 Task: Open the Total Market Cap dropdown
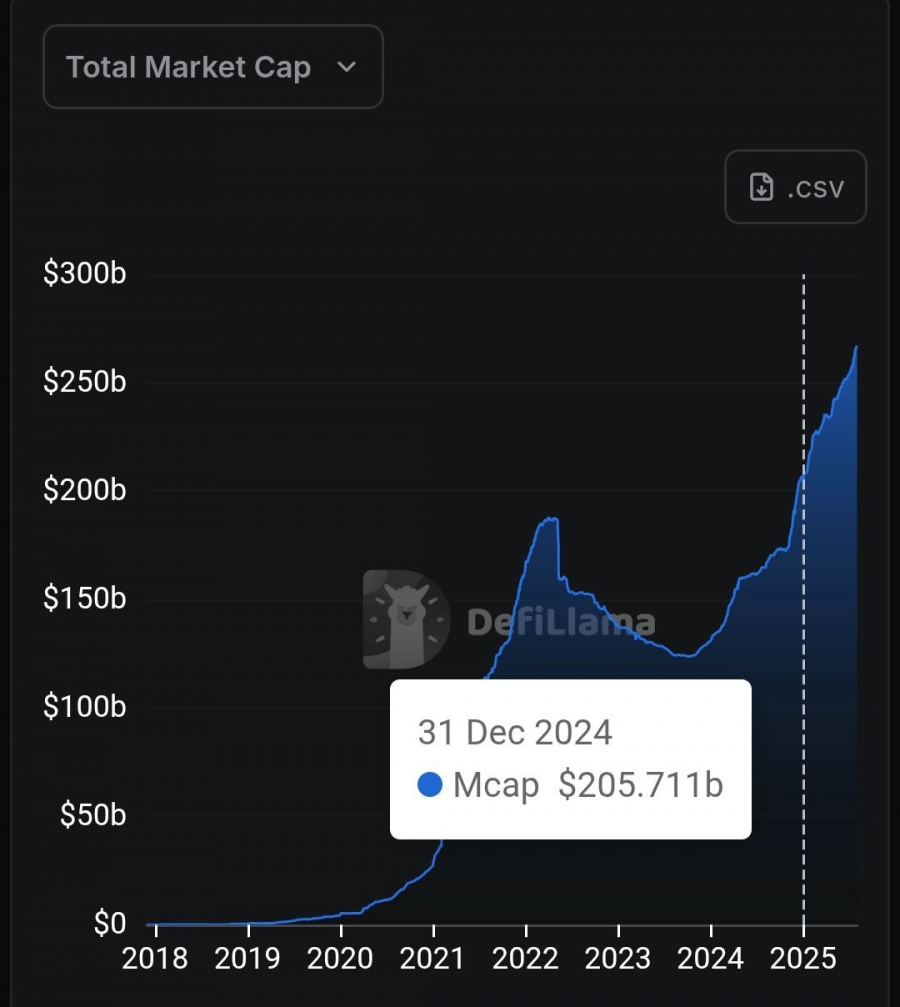click(212, 67)
